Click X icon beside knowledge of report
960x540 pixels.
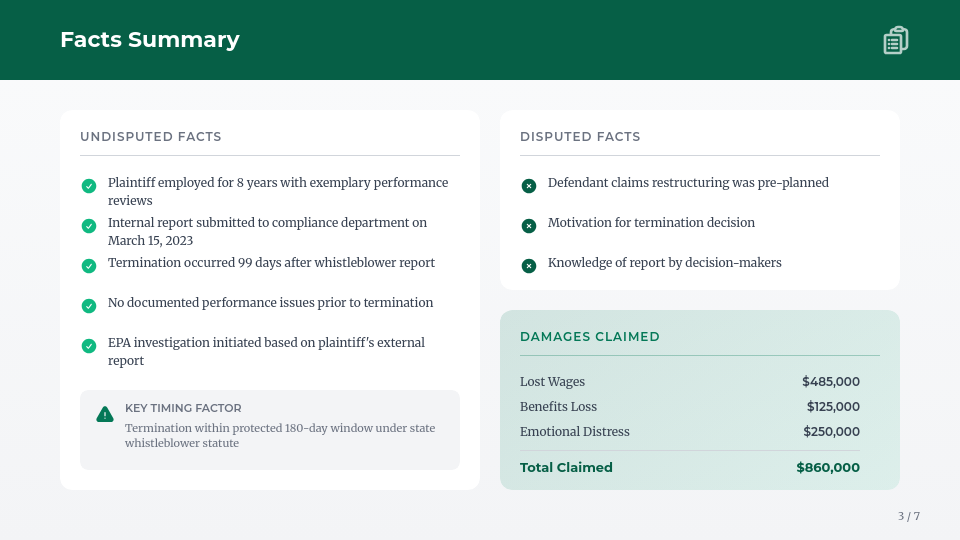(x=529, y=266)
